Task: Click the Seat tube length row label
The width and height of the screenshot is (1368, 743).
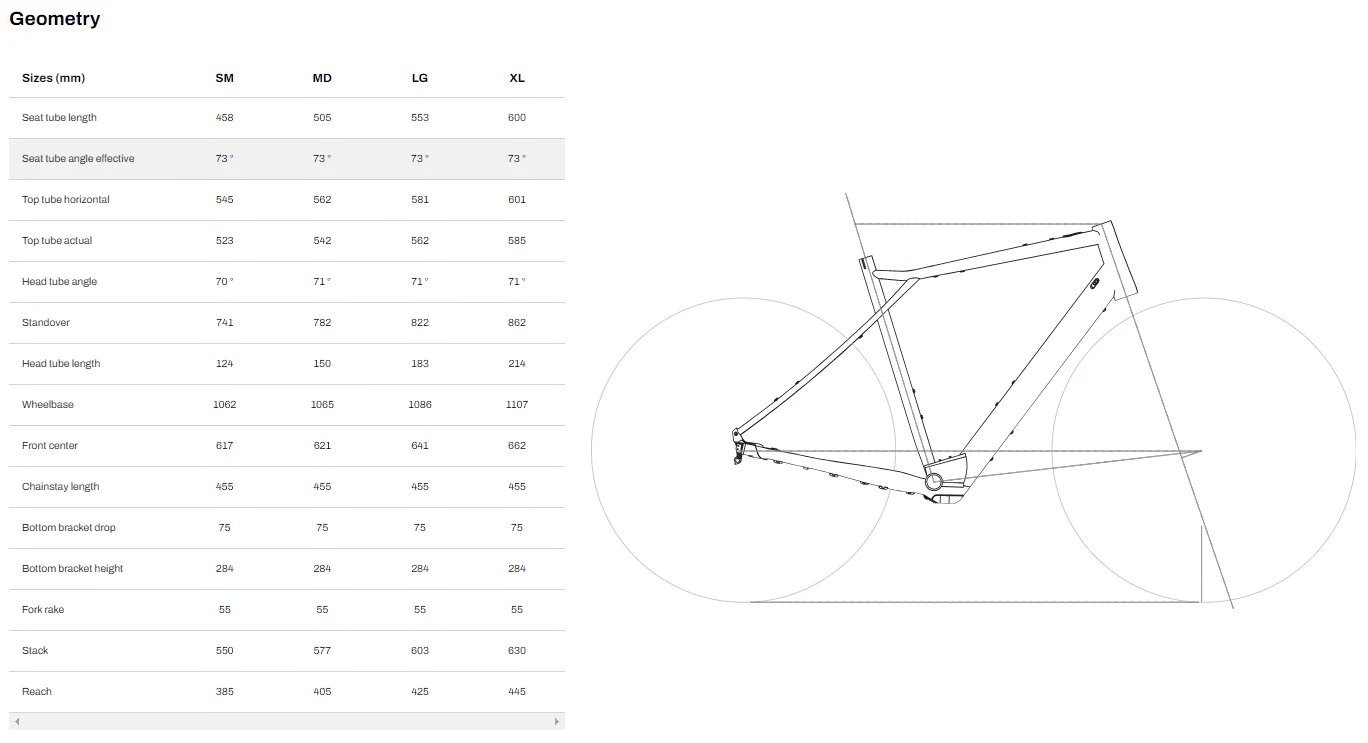Action: pos(59,118)
